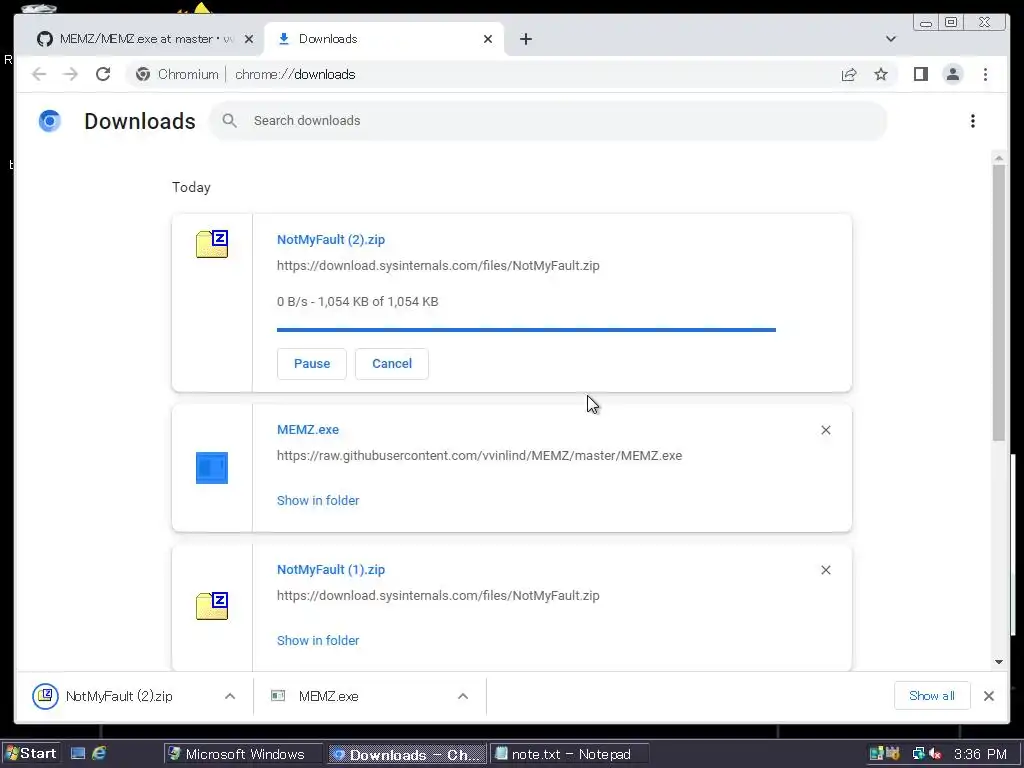The width and height of the screenshot is (1024, 768).
Task: Open the MEMZ.exe file link
Action: 308,430
